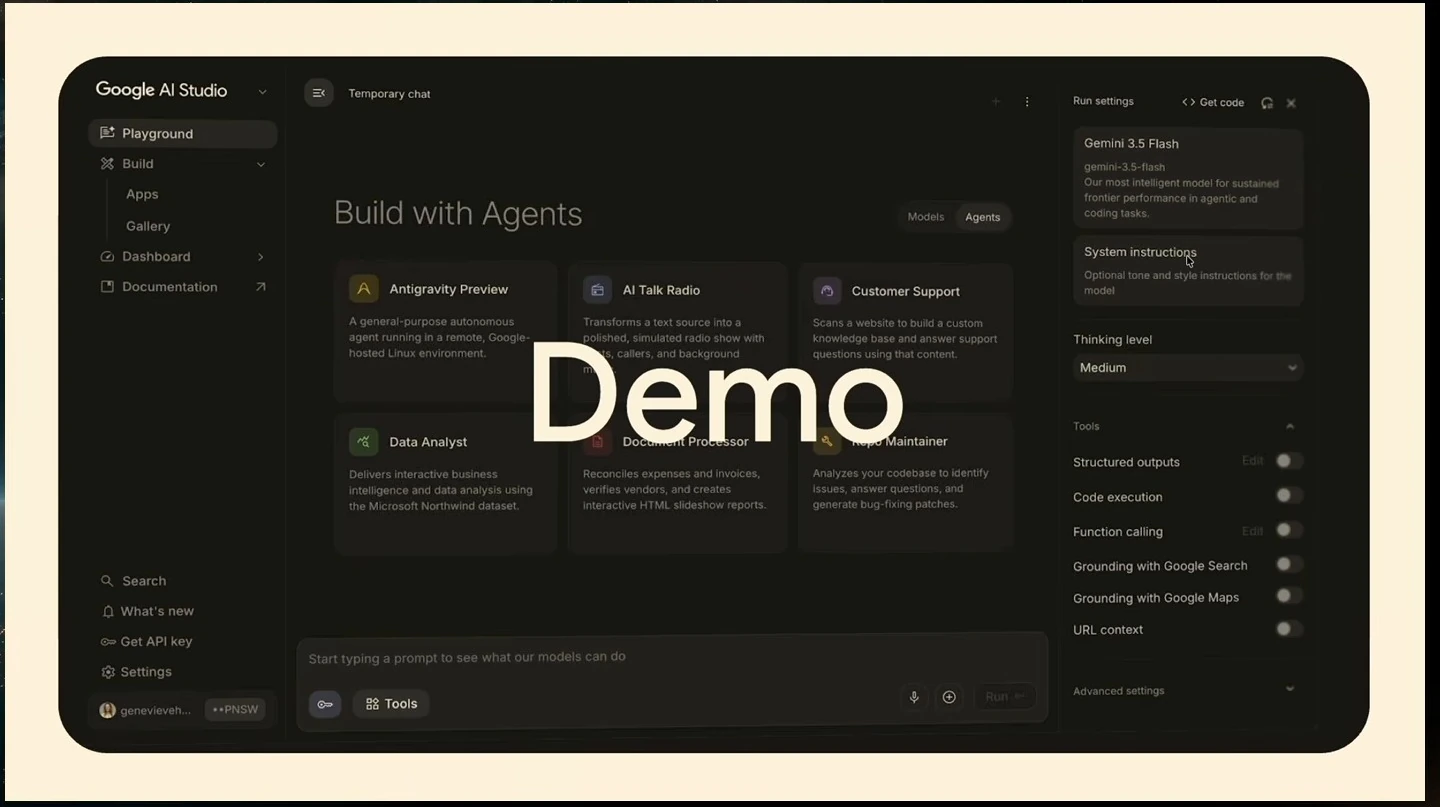Open the Google AI Studio header dropdown
This screenshot has height=807, width=1440.
click(x=262, y=91)
